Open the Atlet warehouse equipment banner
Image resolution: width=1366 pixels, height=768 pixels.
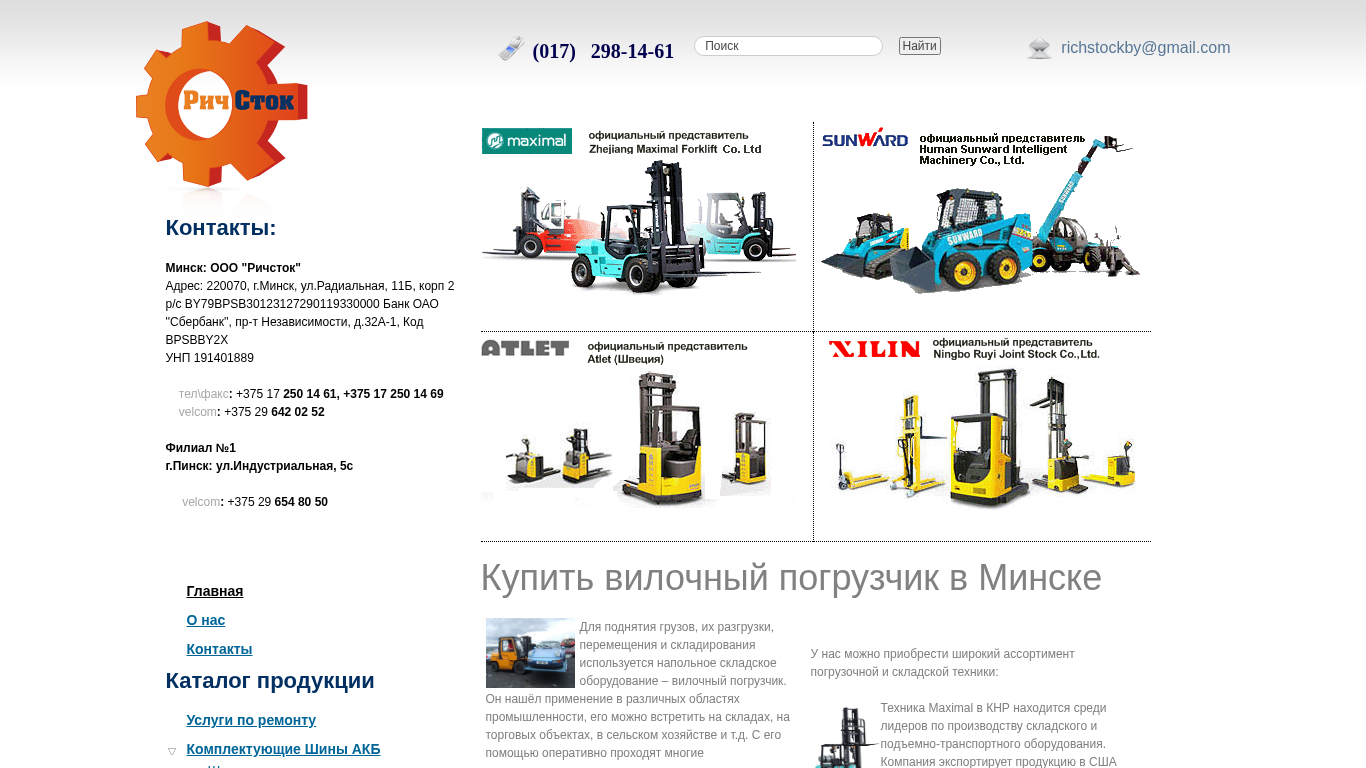(x=639, y=423)
